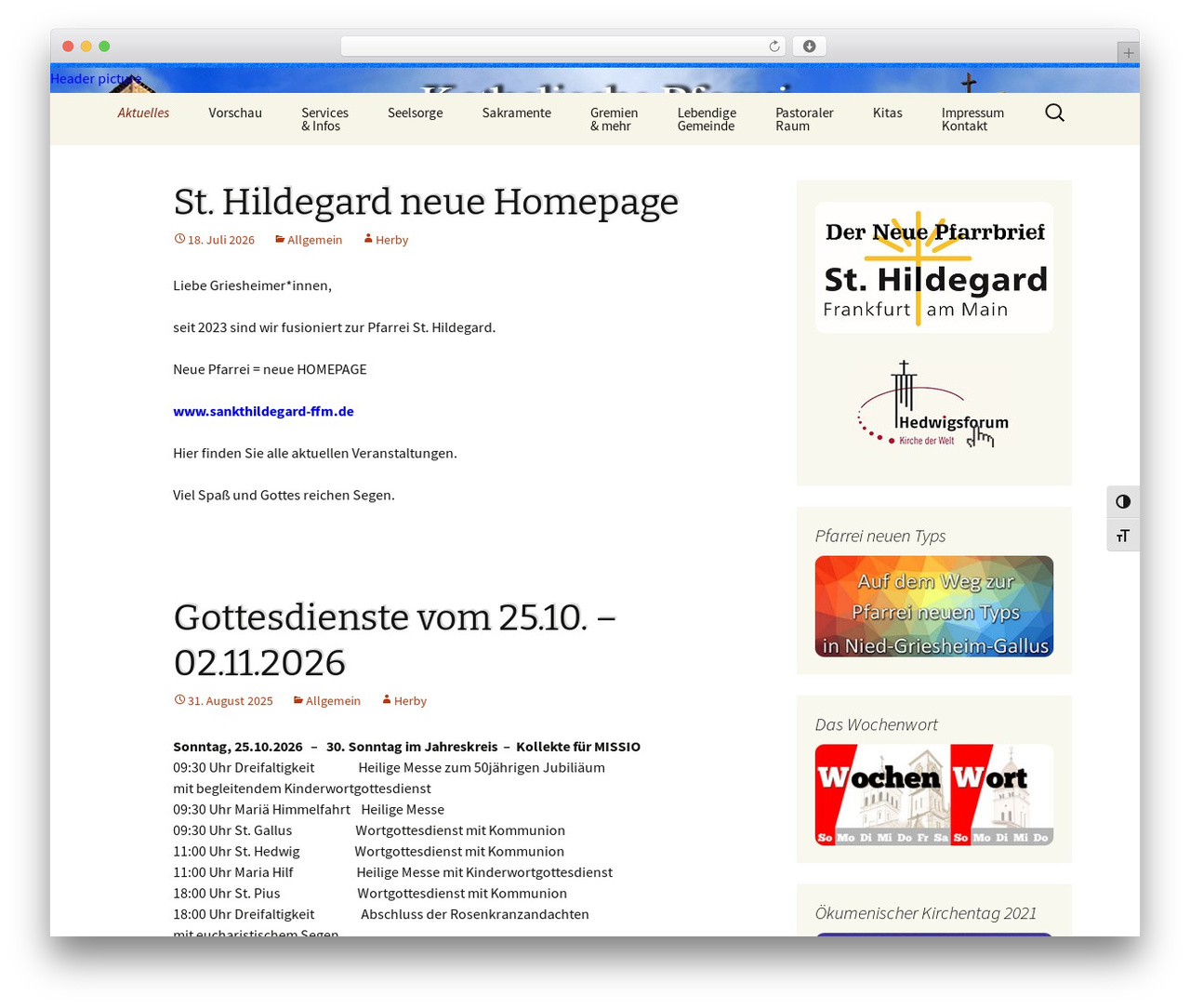Open Der Neue Pfarrbrief St. Hildegard banner
Screen dimensions: 1190x1008
coord(934,268)
